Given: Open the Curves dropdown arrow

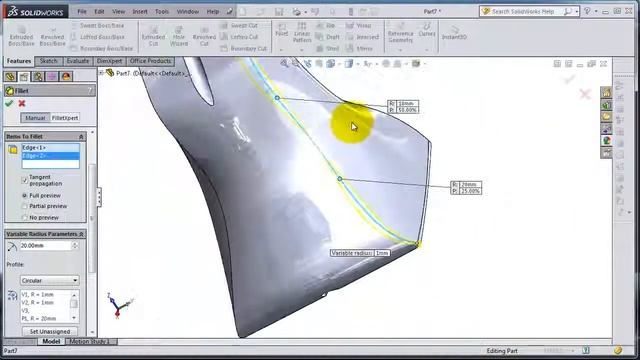Looking at the screenshot, I should click(427, 50).
